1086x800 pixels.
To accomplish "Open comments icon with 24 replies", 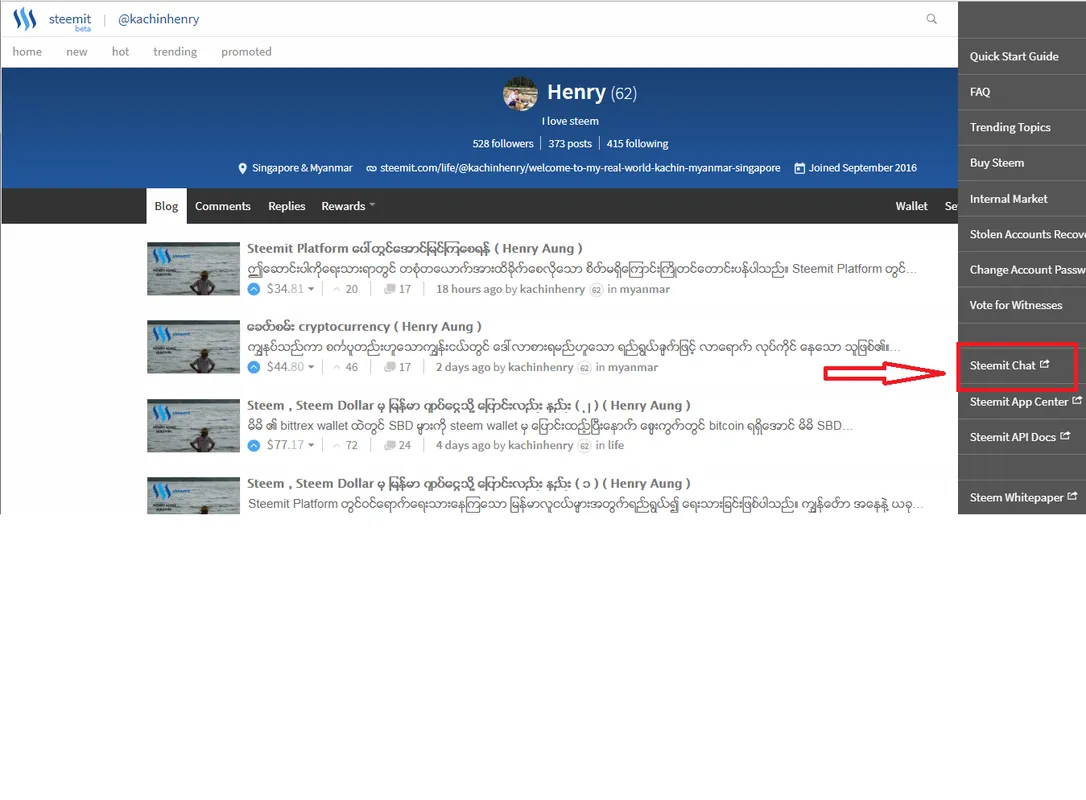I will 390,445.
